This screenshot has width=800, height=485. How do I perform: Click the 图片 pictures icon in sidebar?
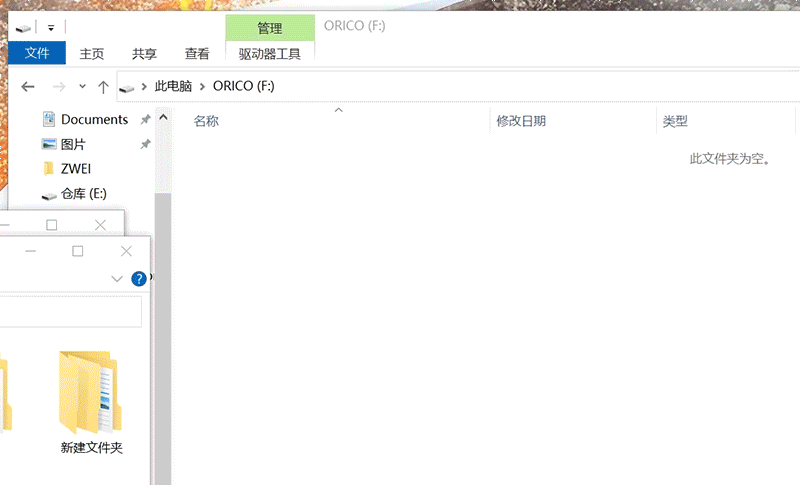[x=49, y=144]
